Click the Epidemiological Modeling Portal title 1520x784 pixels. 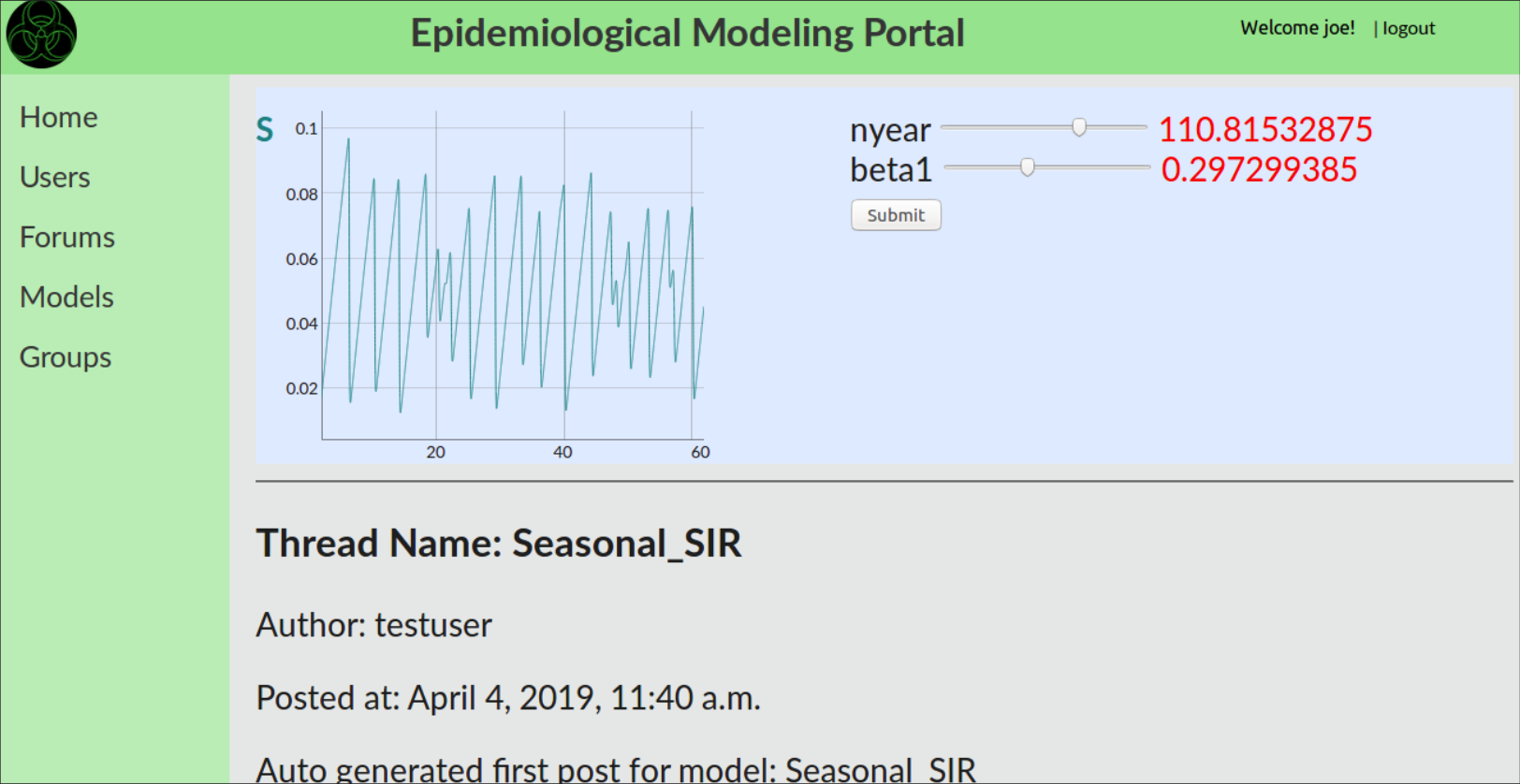coord(688,33)
